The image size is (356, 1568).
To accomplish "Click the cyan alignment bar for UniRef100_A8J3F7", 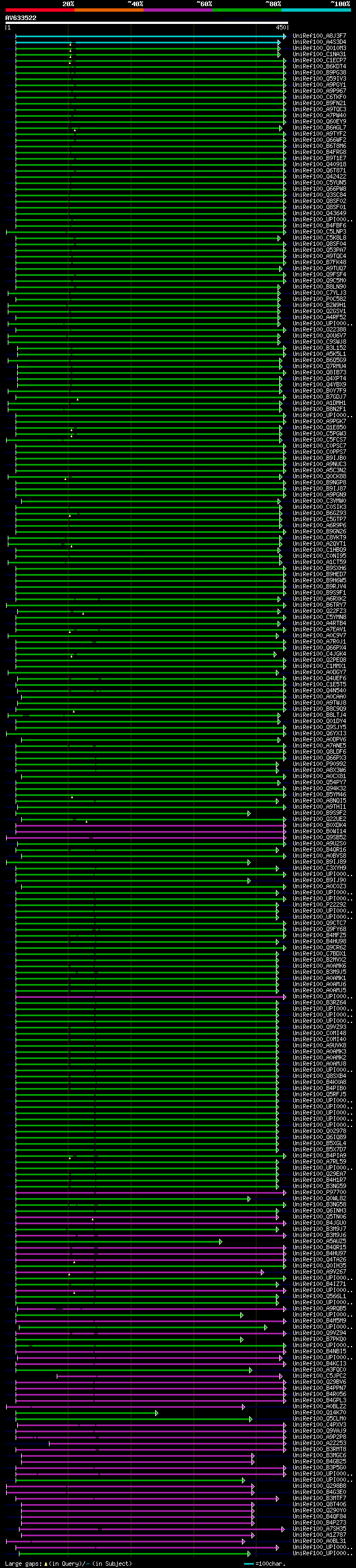I will [150, 37].
